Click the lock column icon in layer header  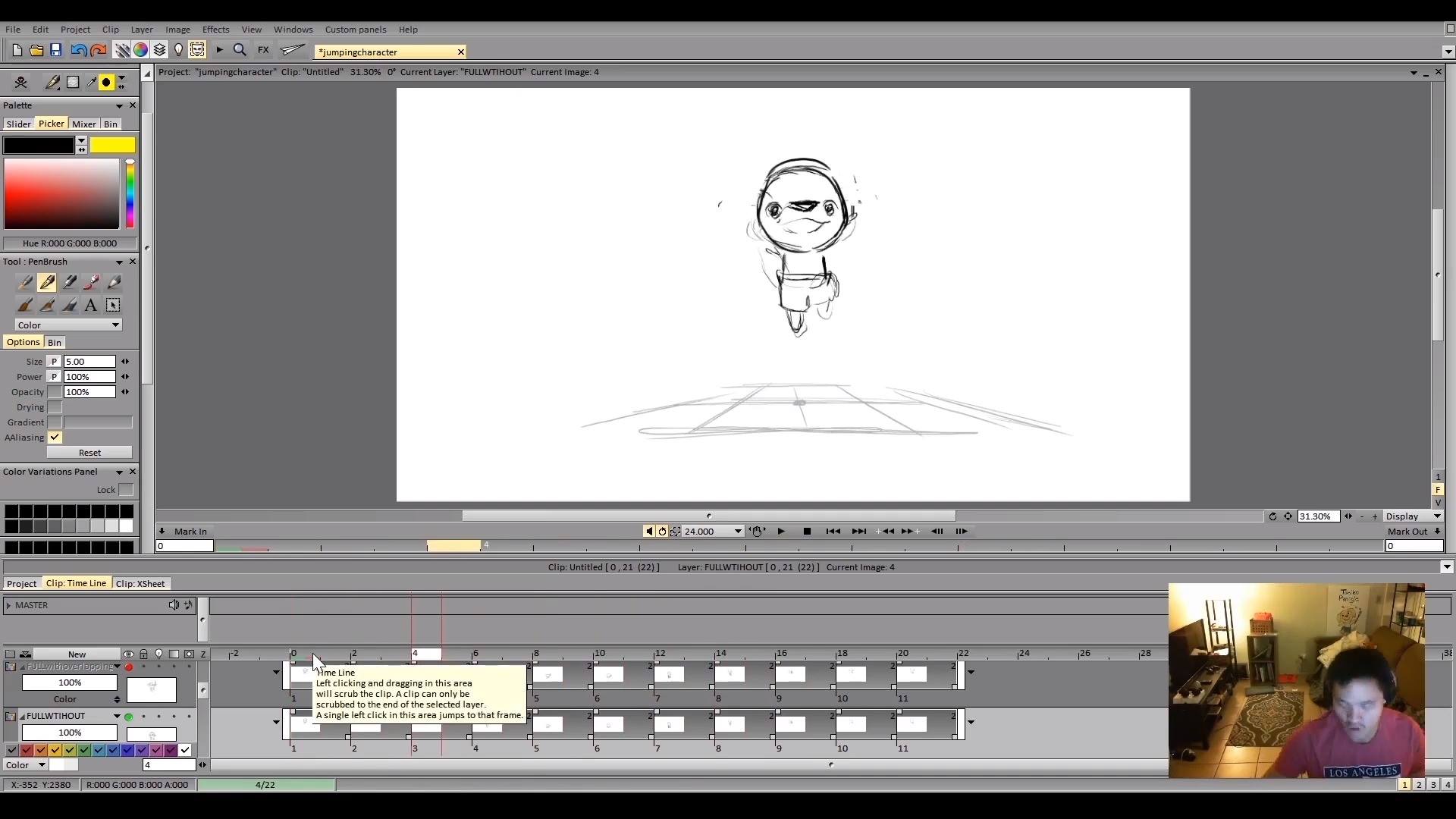[x=143, y=654]
